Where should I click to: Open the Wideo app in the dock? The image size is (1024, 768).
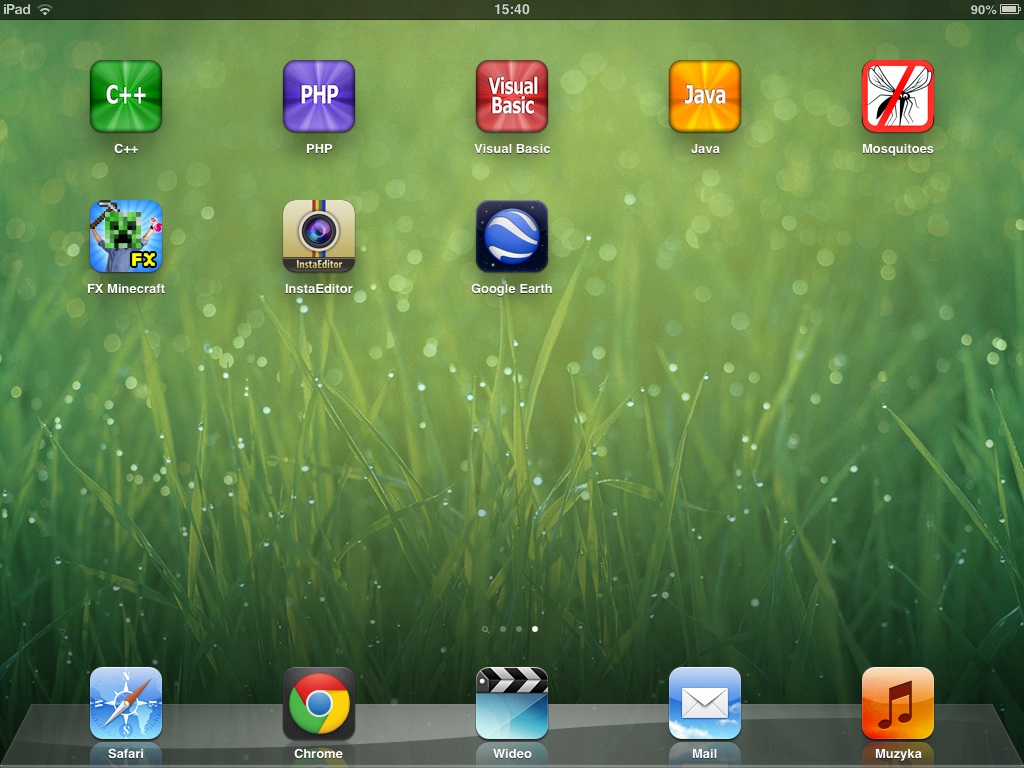tap(512, 703)
